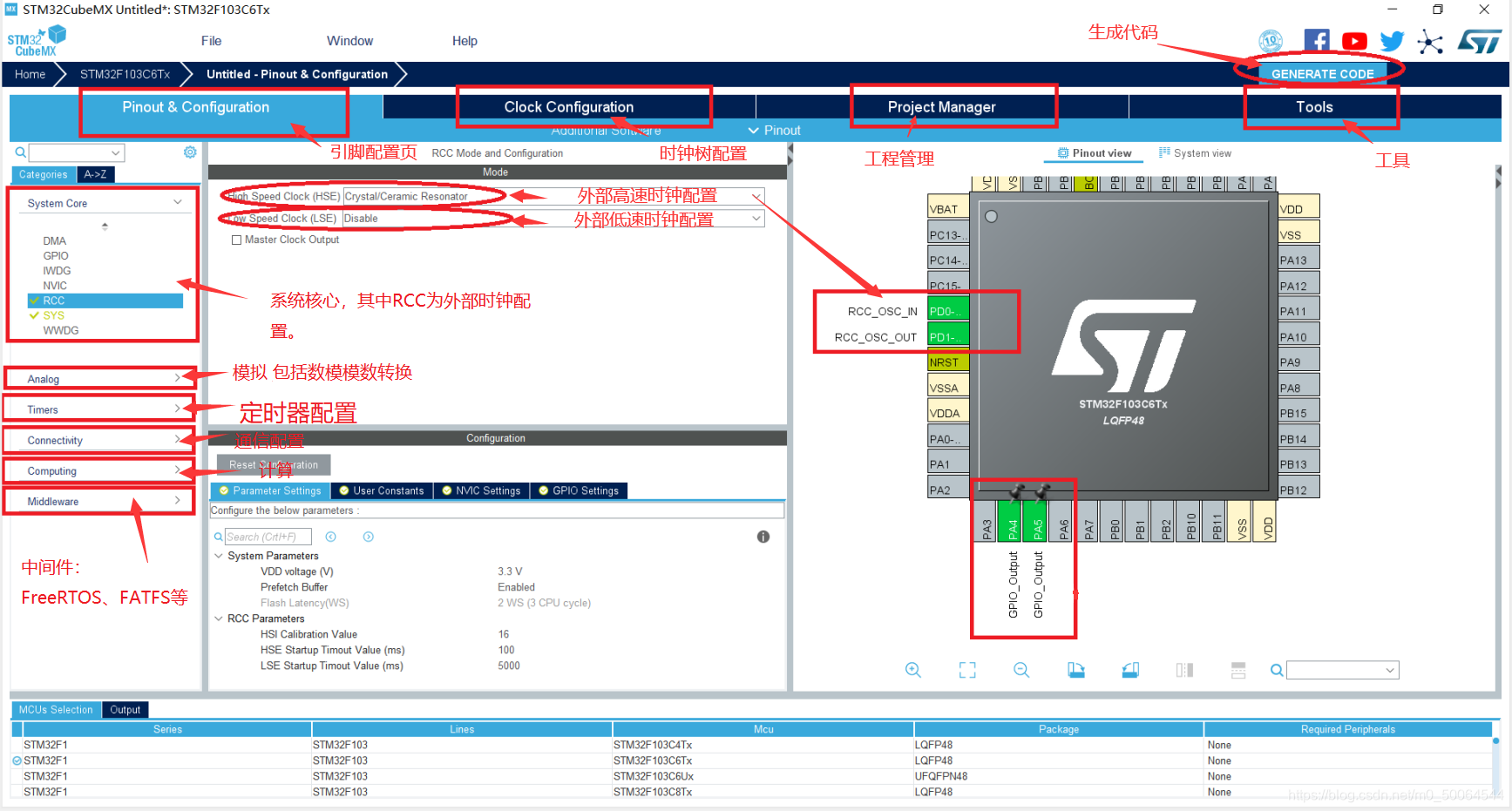Collapse System Parameters tree node
The image size is (1512, 811).
click(219, 556)
